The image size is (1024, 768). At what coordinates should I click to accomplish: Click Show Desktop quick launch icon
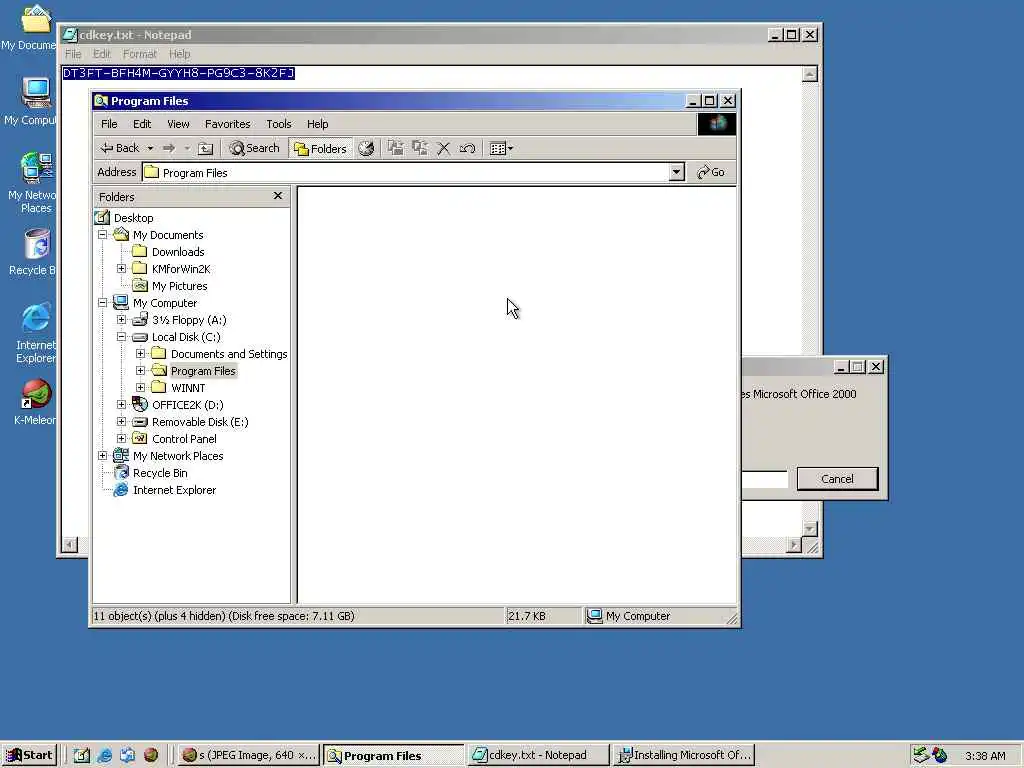click(82, 755)
